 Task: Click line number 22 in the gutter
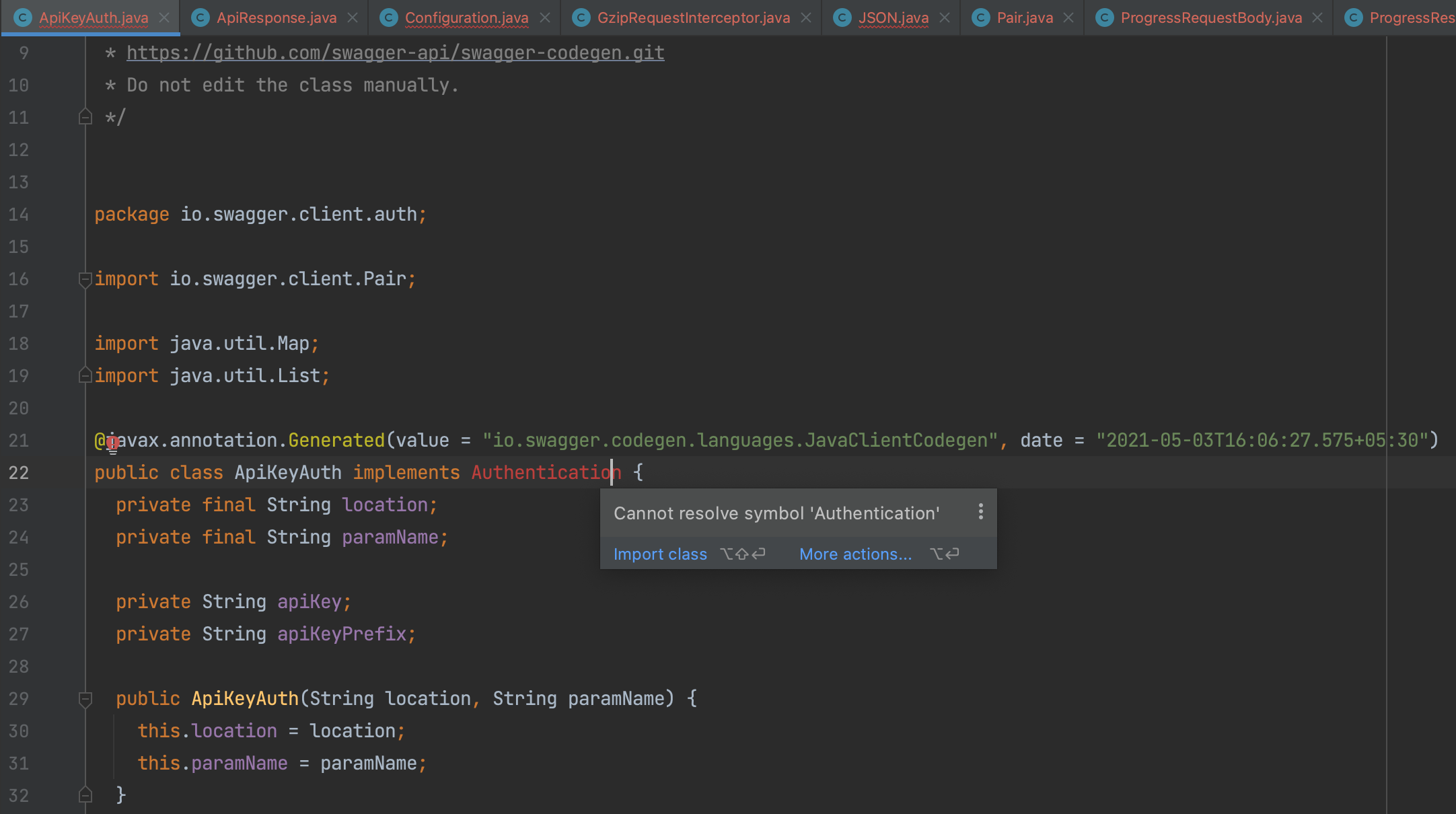19,472
